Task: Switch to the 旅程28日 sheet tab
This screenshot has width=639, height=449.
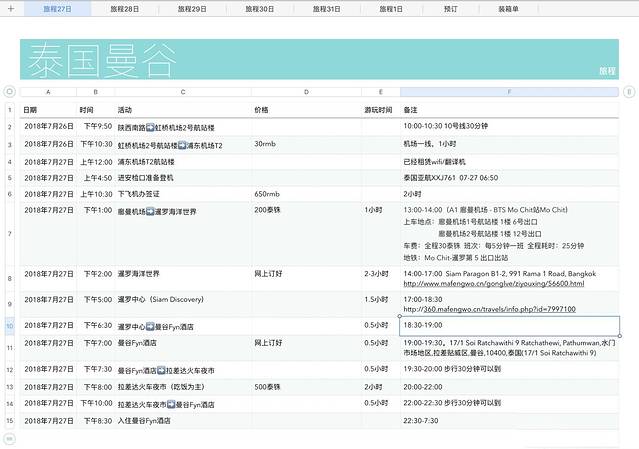Action: click(x=125, y=8)
